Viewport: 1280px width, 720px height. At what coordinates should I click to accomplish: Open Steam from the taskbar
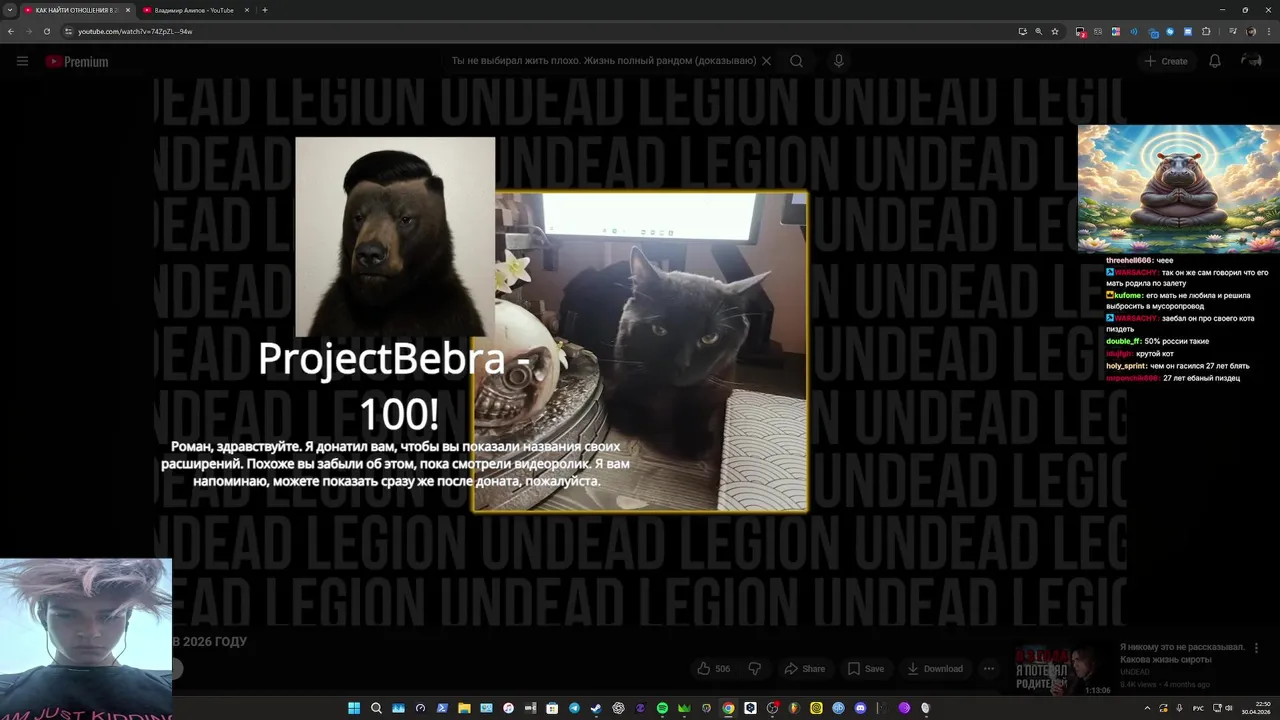tap(596, 709)
